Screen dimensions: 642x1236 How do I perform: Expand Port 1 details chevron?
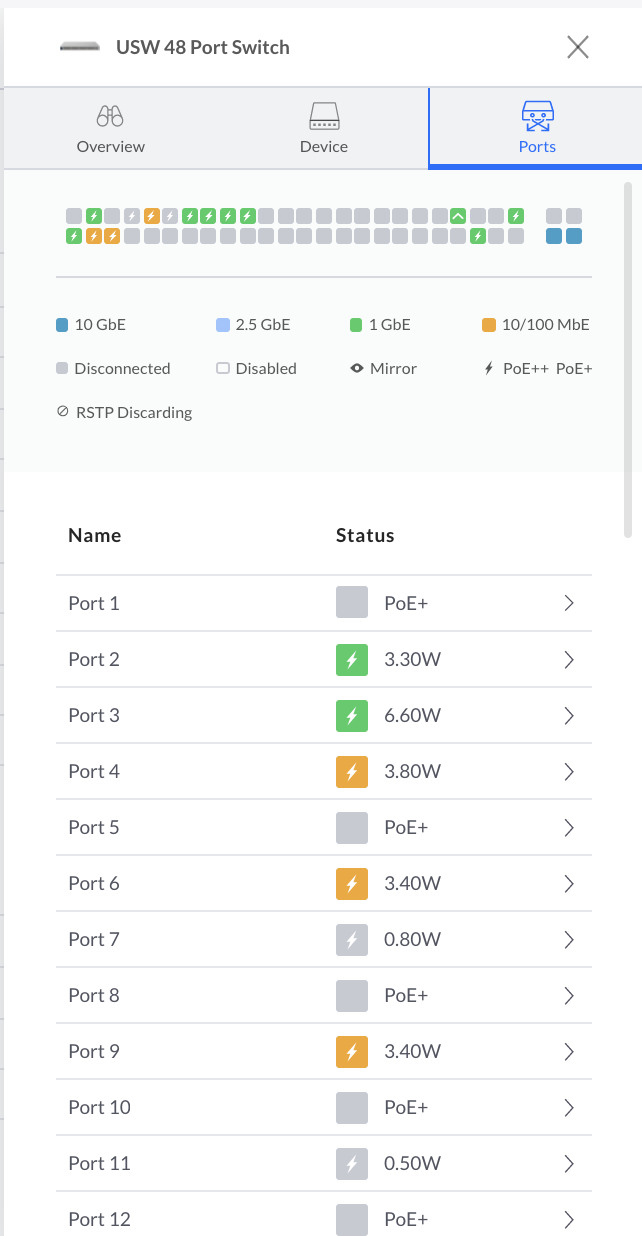(x=569, y=603)
